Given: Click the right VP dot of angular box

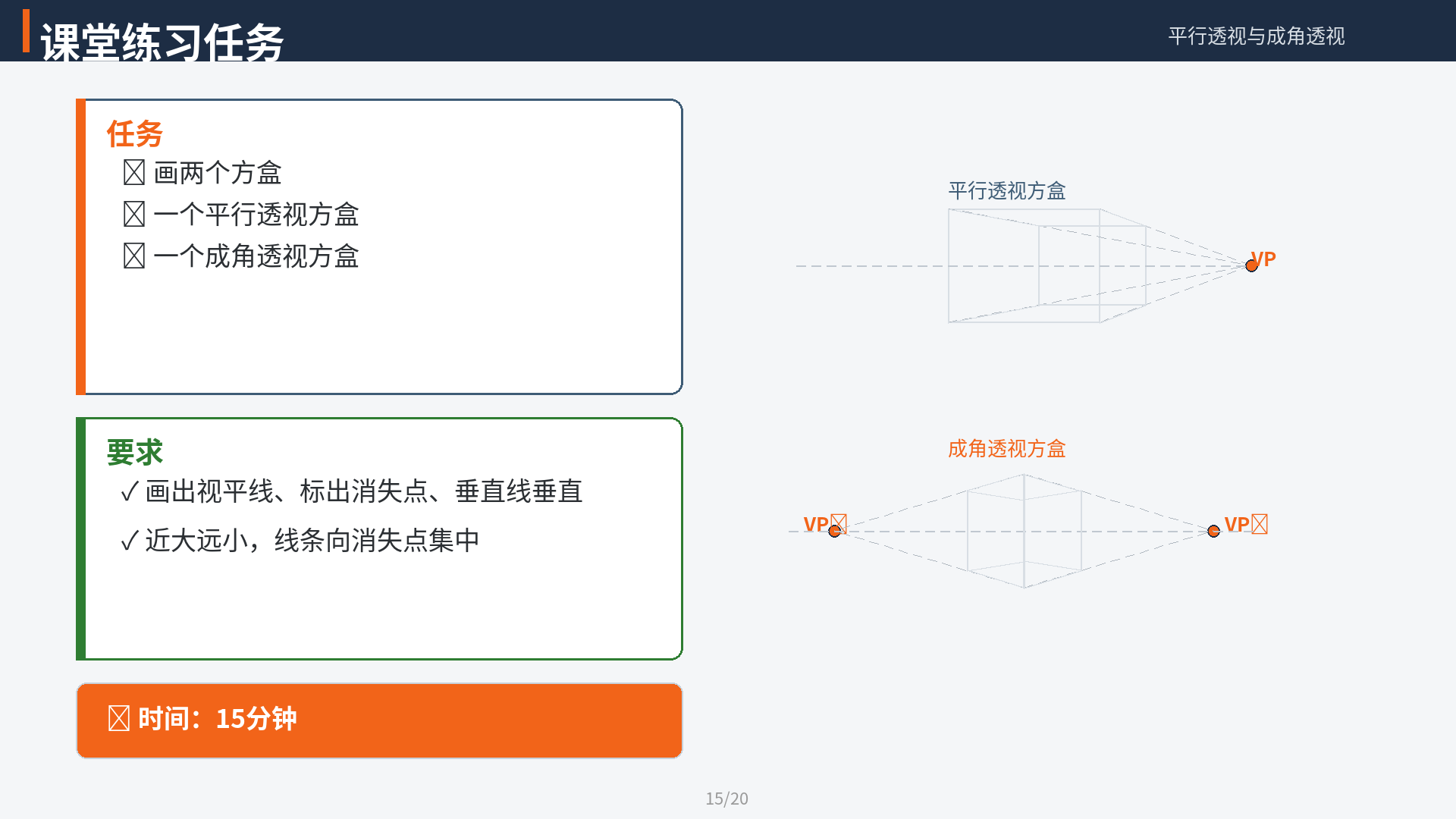Looking at the screenshot, I should point(1213,531).
